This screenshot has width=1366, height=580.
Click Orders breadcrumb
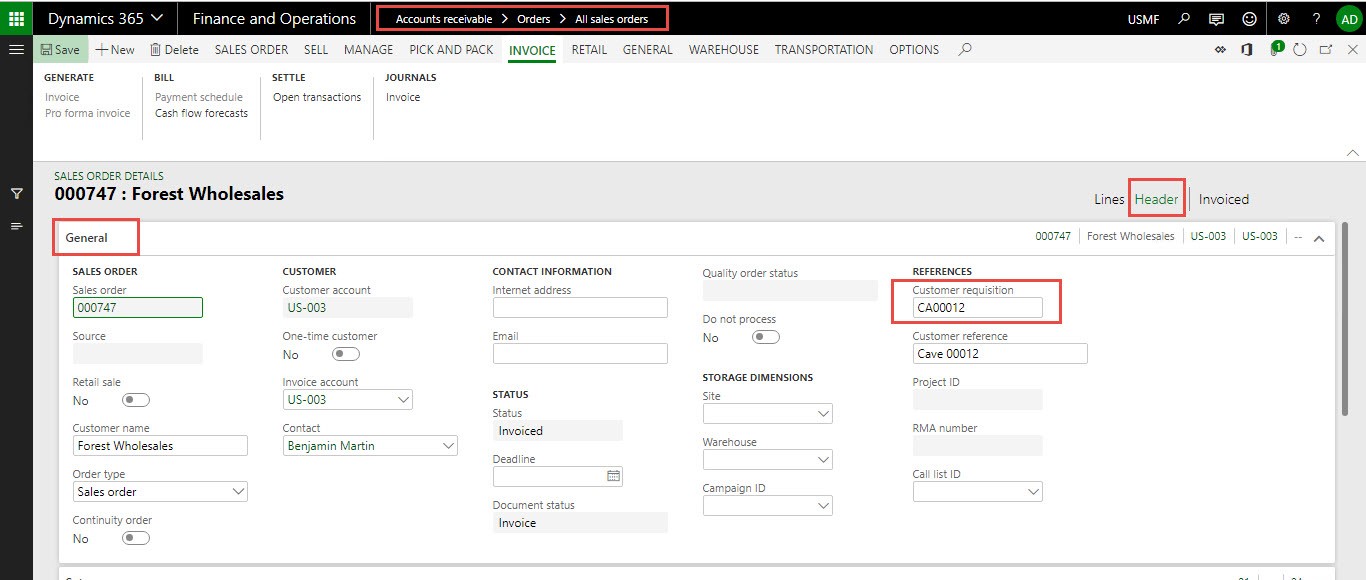(x=534, y=19)
